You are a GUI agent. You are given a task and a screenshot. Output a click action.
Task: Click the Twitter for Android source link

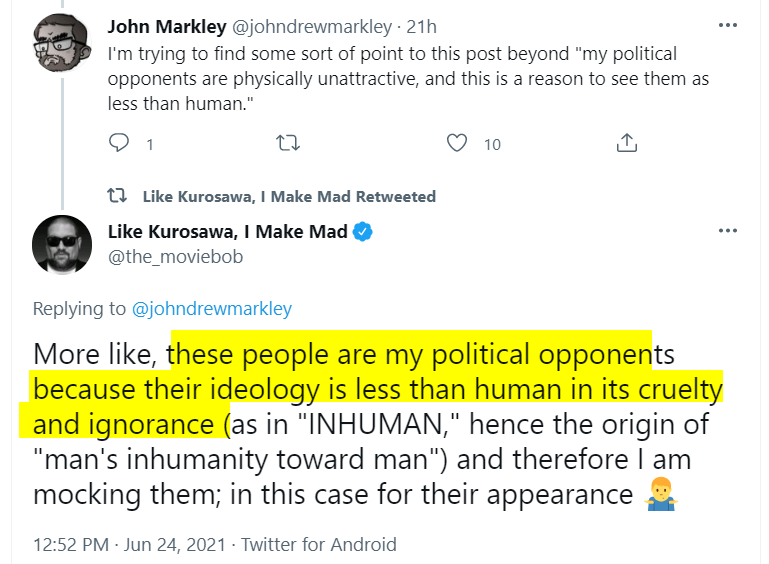click(319, 544)
